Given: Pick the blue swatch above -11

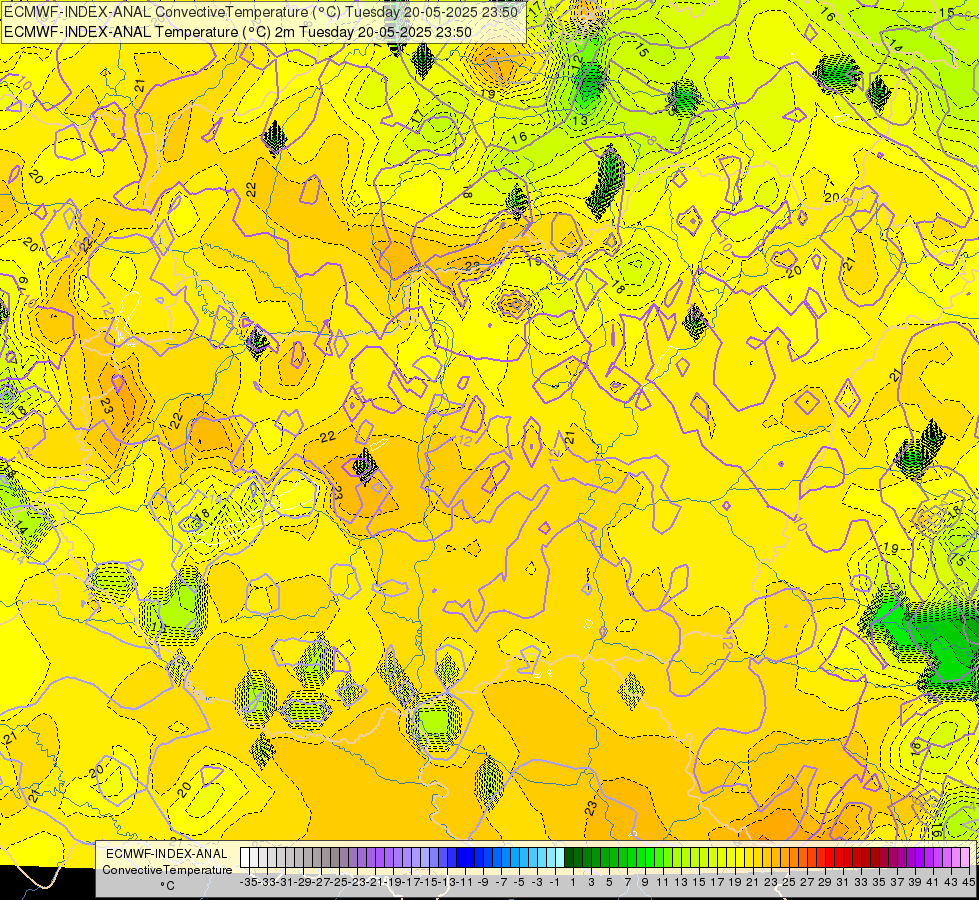Looking at the screenshot, I should click(x=461, y=857).
